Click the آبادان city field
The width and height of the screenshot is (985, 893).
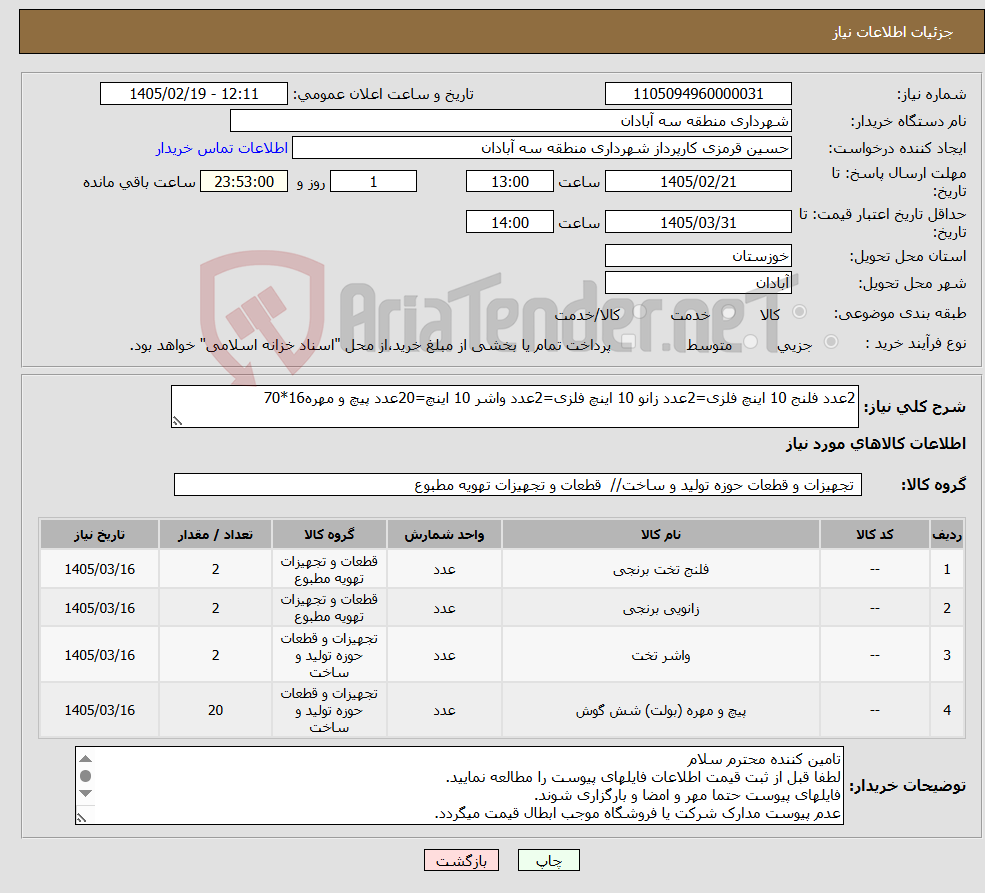[x=698, y=283]
